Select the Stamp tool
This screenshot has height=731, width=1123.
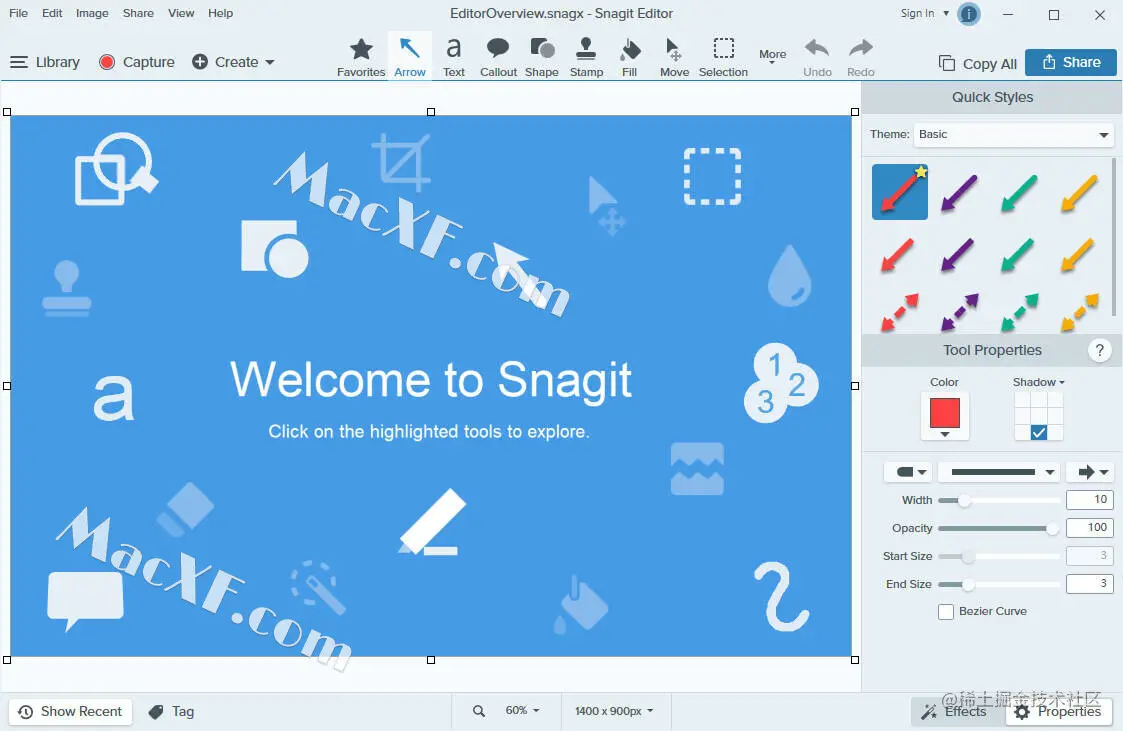(586, 57)
